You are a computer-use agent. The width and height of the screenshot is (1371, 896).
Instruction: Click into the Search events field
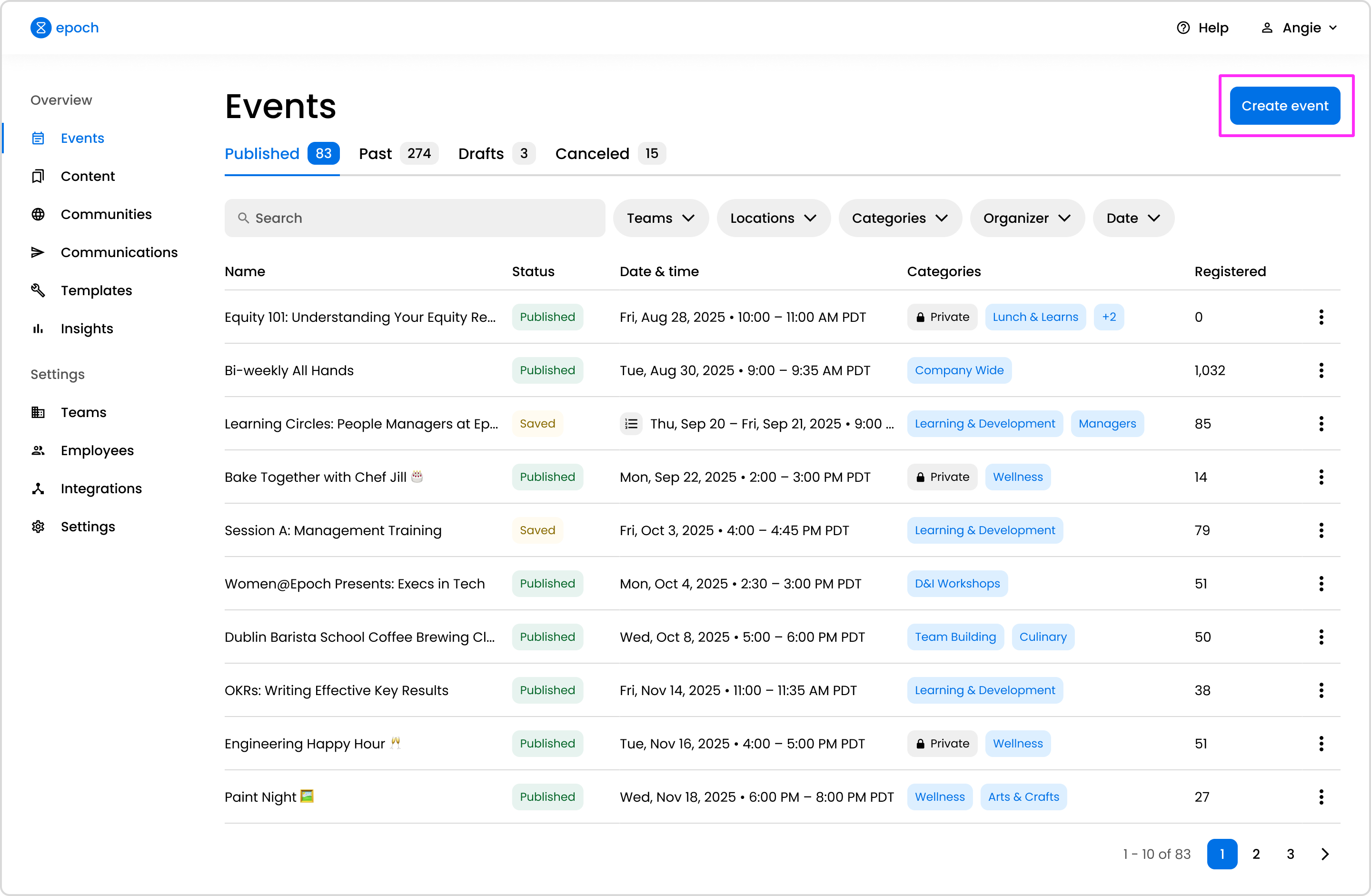click(415, 219)
